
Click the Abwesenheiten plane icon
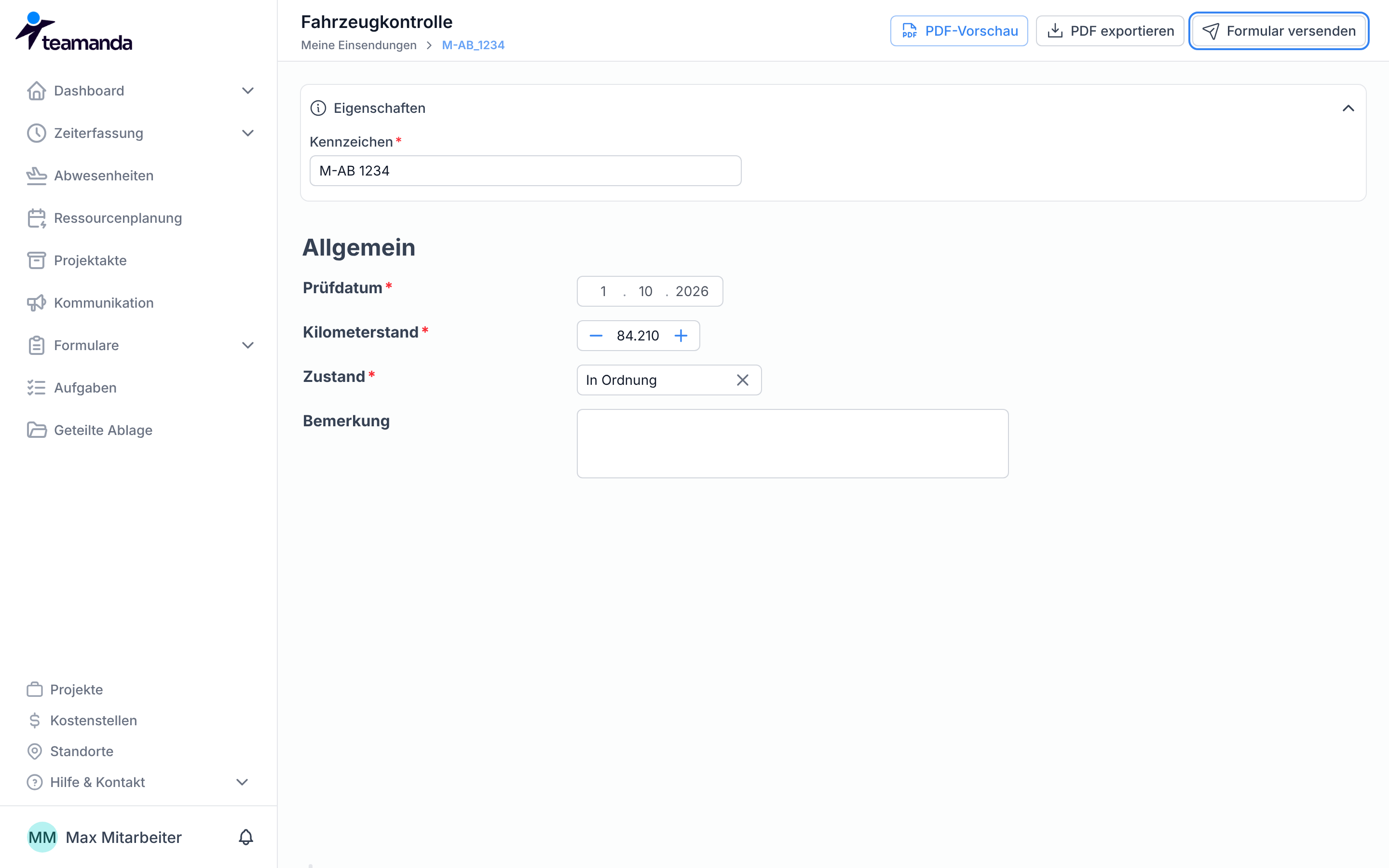[37, 176]
